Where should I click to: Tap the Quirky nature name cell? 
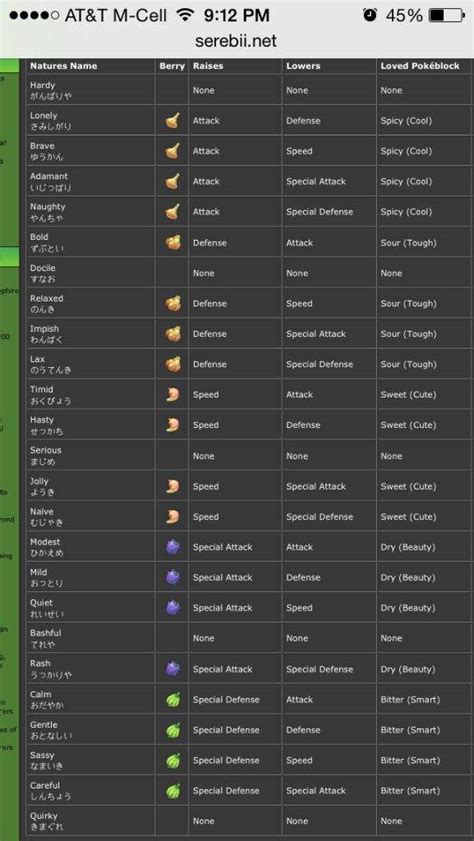(x=91, y=821)
